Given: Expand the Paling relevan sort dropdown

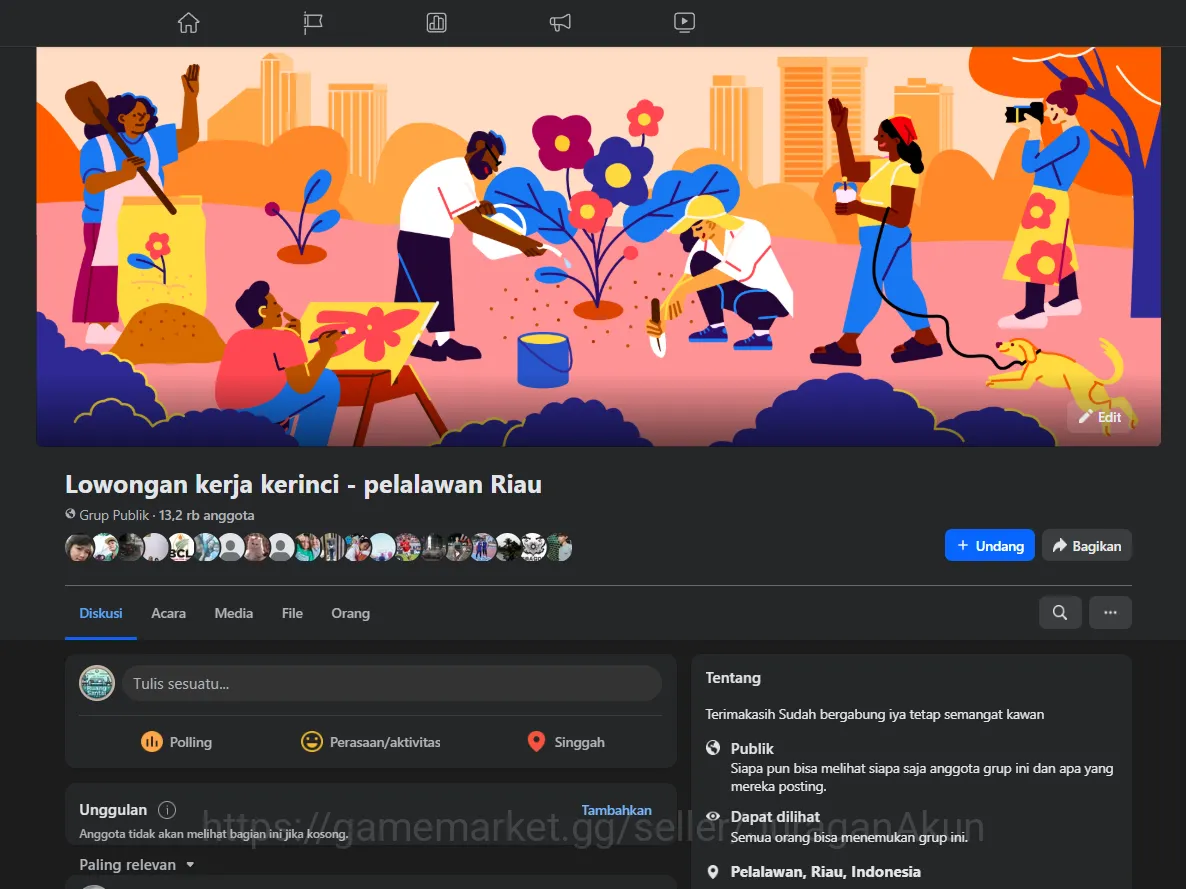Looking at the screenshot, I should (x=137, y=864).
